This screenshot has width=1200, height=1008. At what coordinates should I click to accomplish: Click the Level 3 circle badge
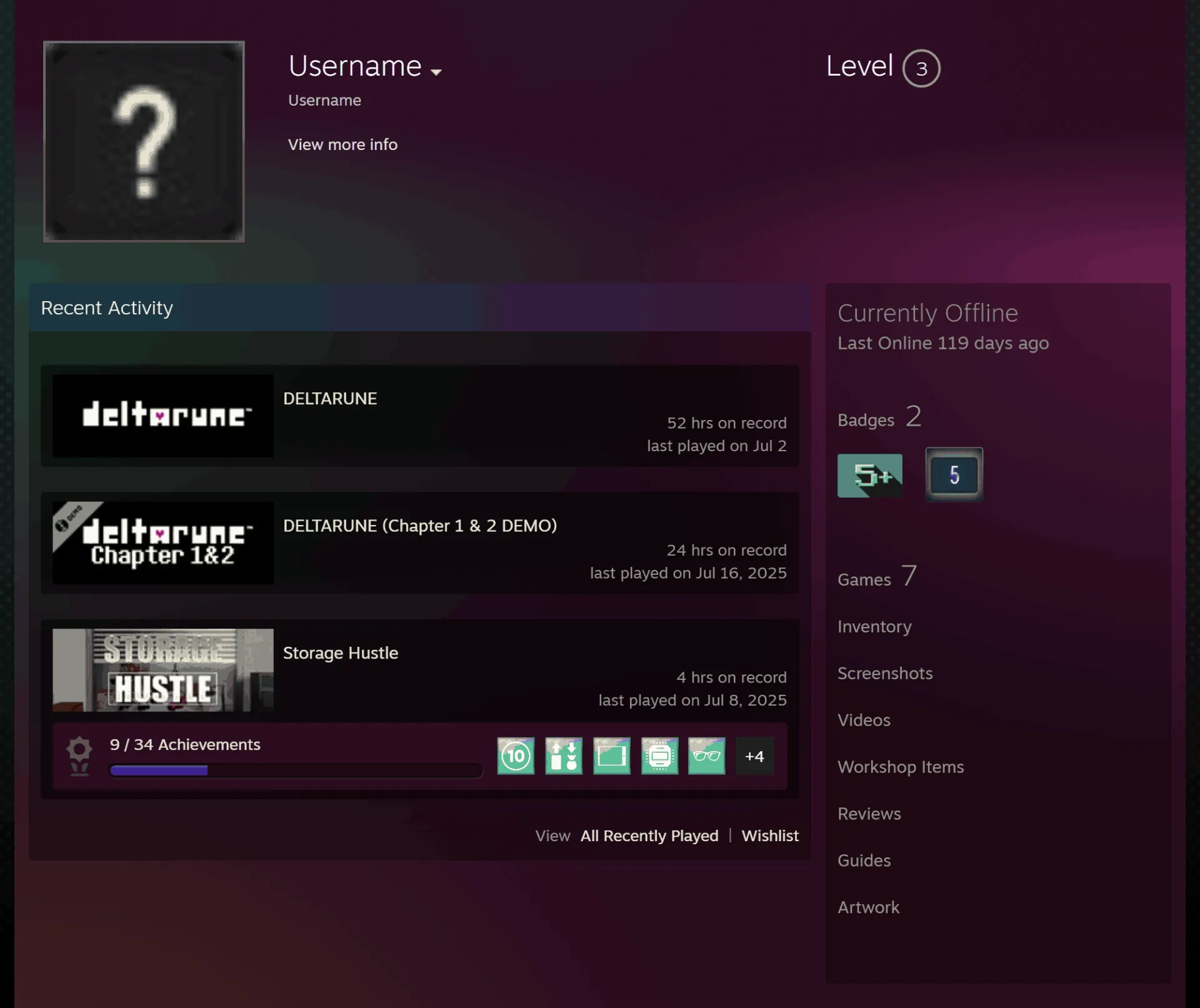921,68
